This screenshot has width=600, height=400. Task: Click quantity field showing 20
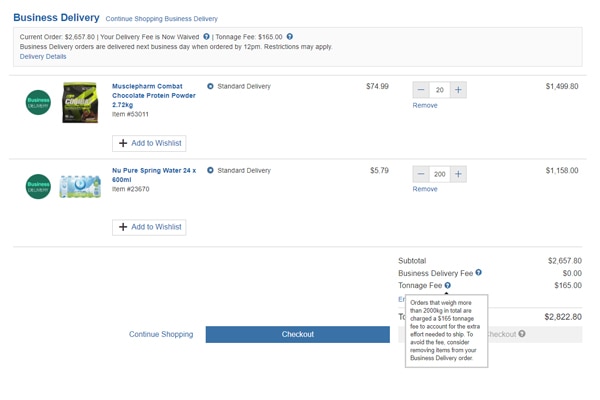pos(440,90)
